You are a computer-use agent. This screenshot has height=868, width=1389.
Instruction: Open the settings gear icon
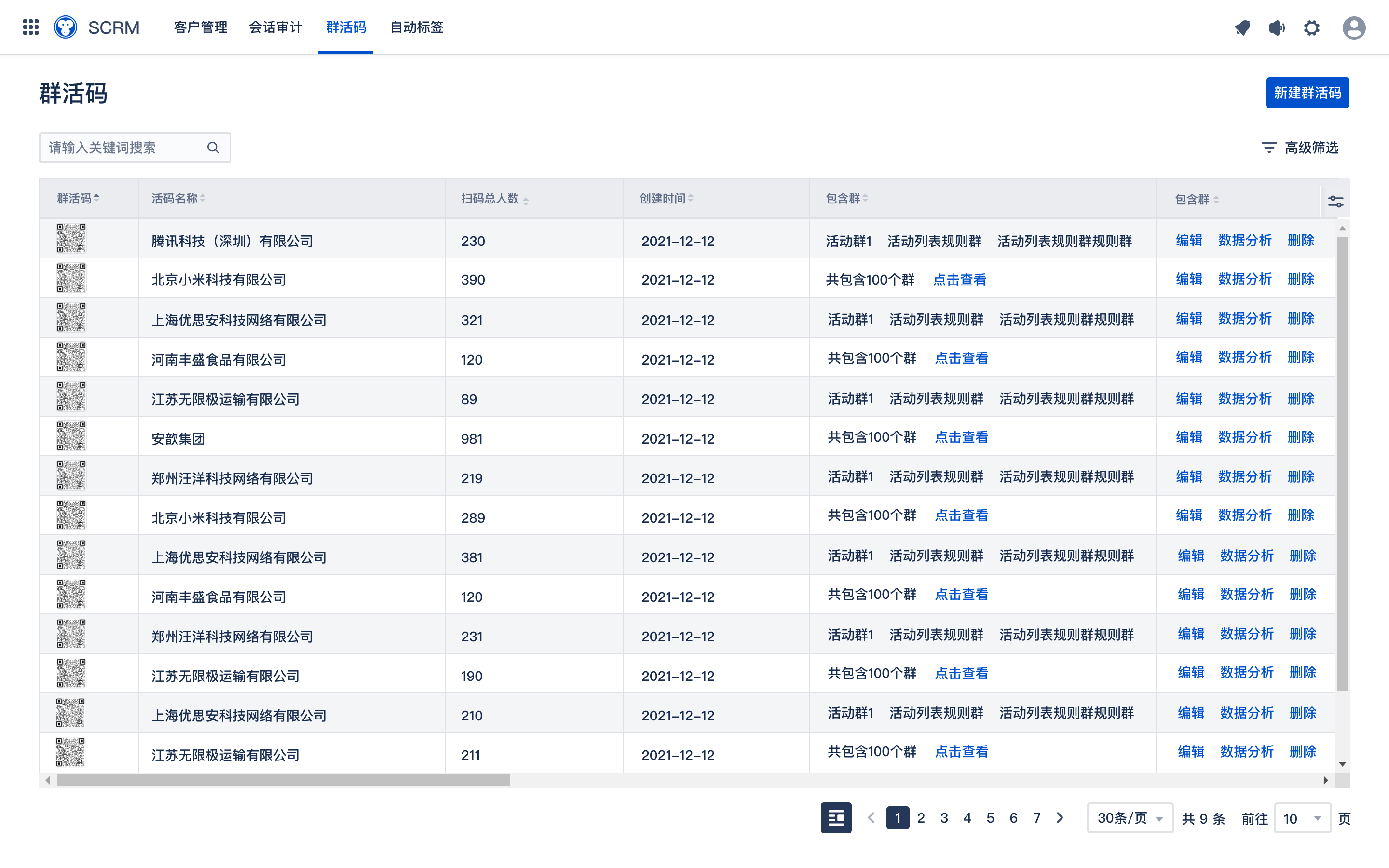1311,27
